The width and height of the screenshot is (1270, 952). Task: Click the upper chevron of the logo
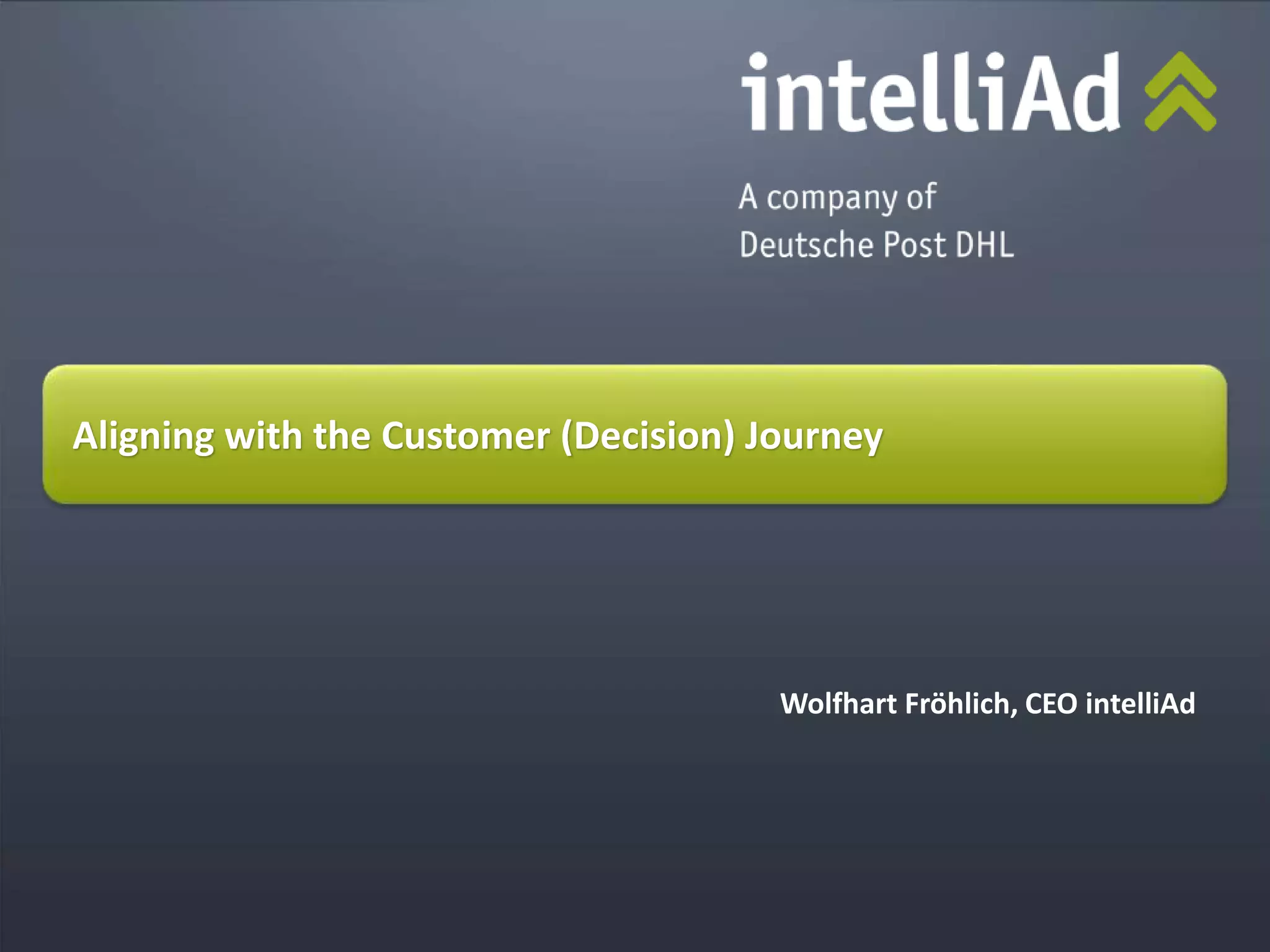1180,73
